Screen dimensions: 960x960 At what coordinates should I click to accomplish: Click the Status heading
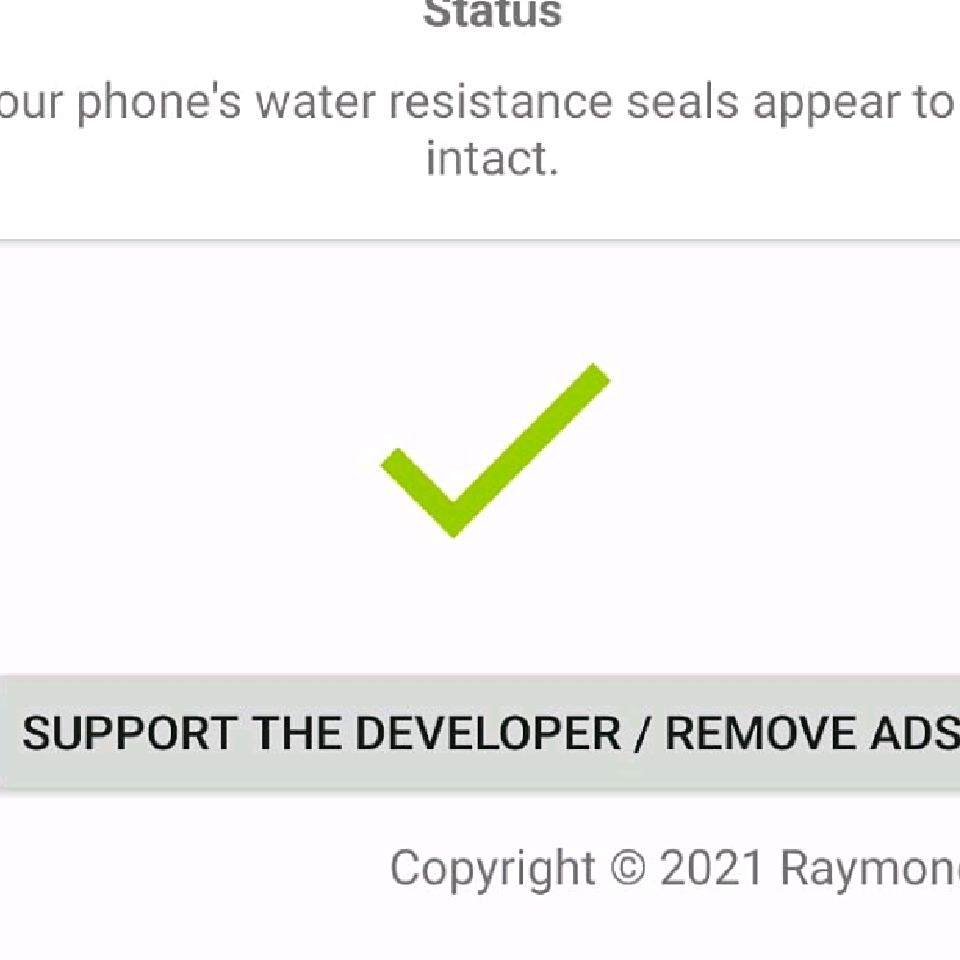pyautogui.click(x=492, y=14)
